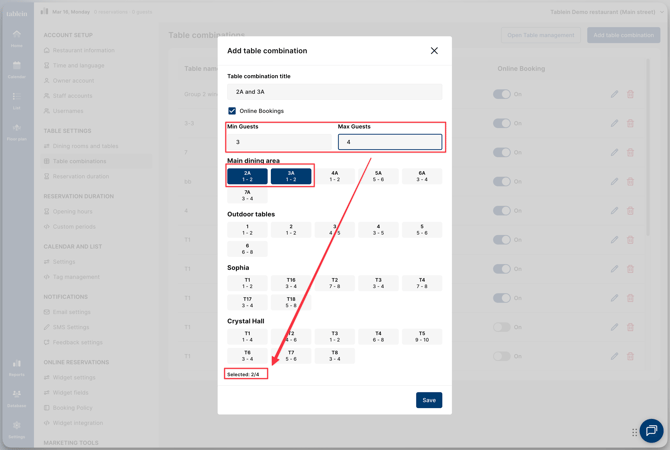Click the red trash icon in the top row
Screen dimensions: 670x450
click(630, 94)
